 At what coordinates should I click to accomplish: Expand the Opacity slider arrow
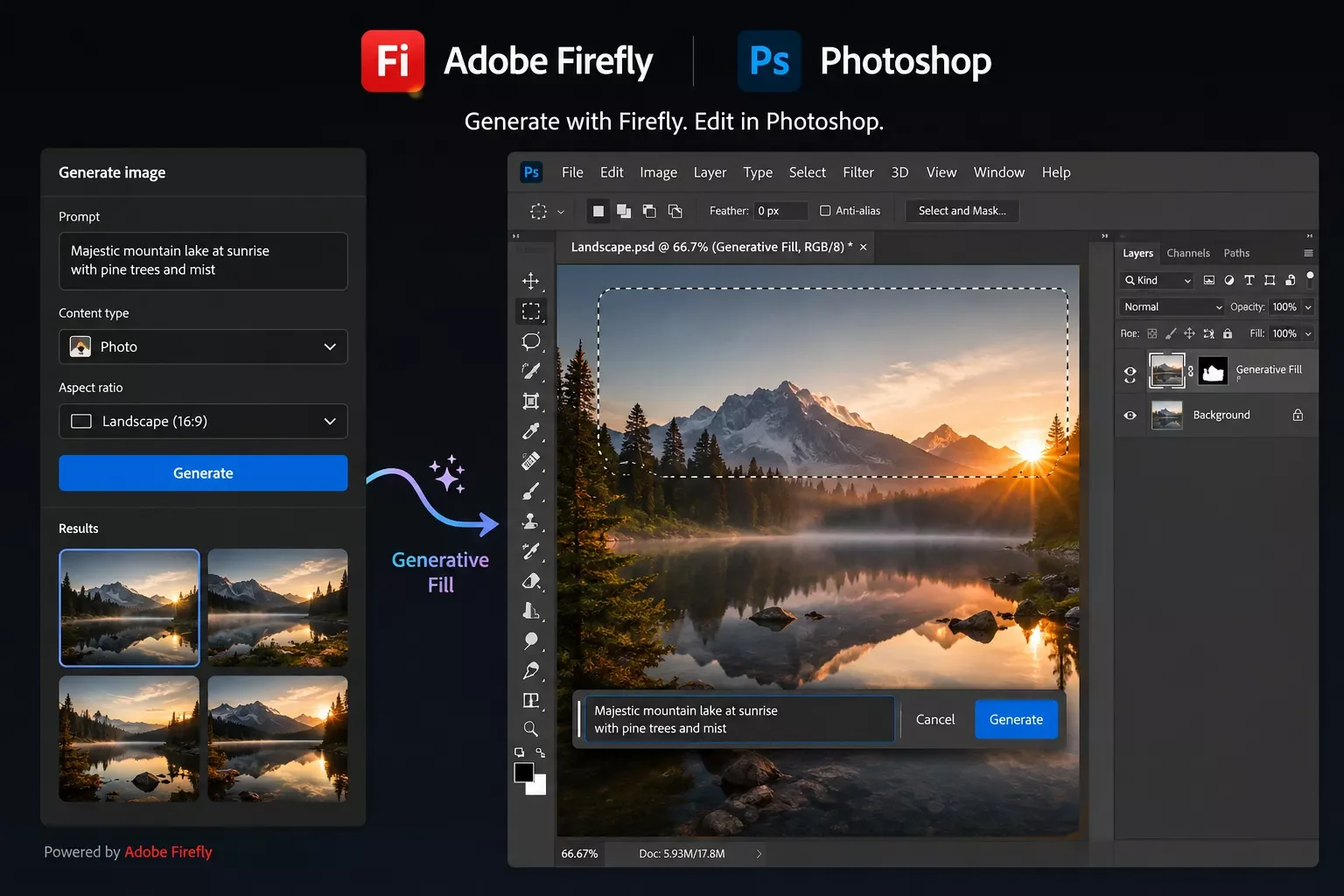coord(1308,307)
